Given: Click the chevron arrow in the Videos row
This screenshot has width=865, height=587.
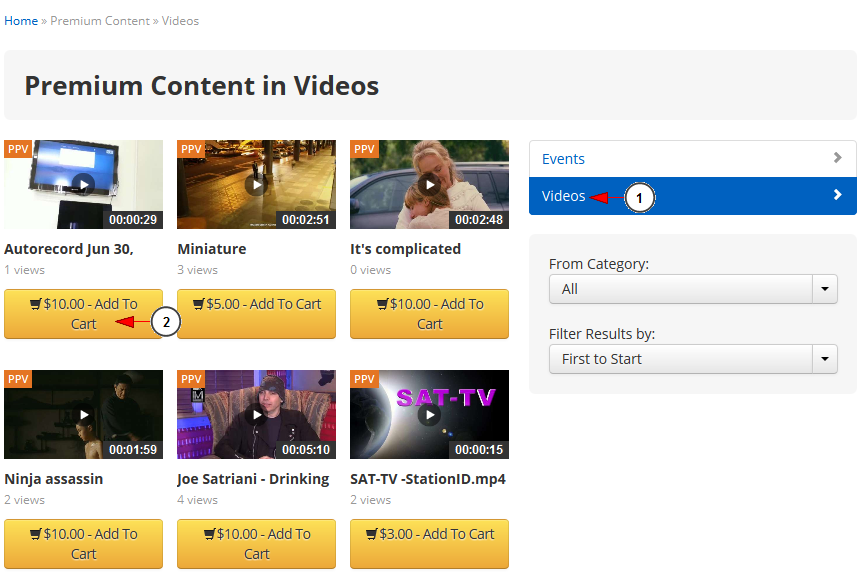Looking at the screenshot, I should click(837, 195).
